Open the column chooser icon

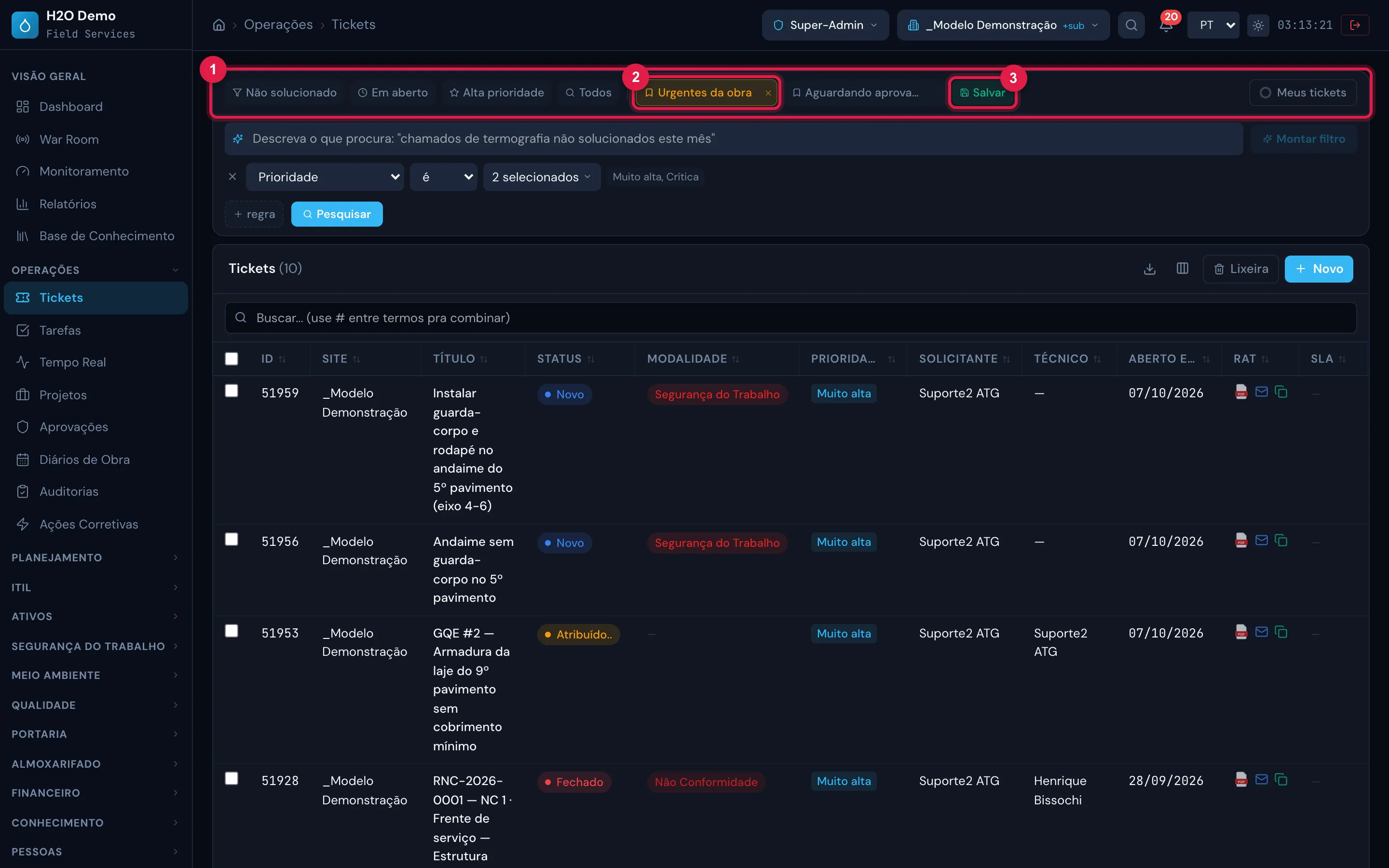point(1182,269)
